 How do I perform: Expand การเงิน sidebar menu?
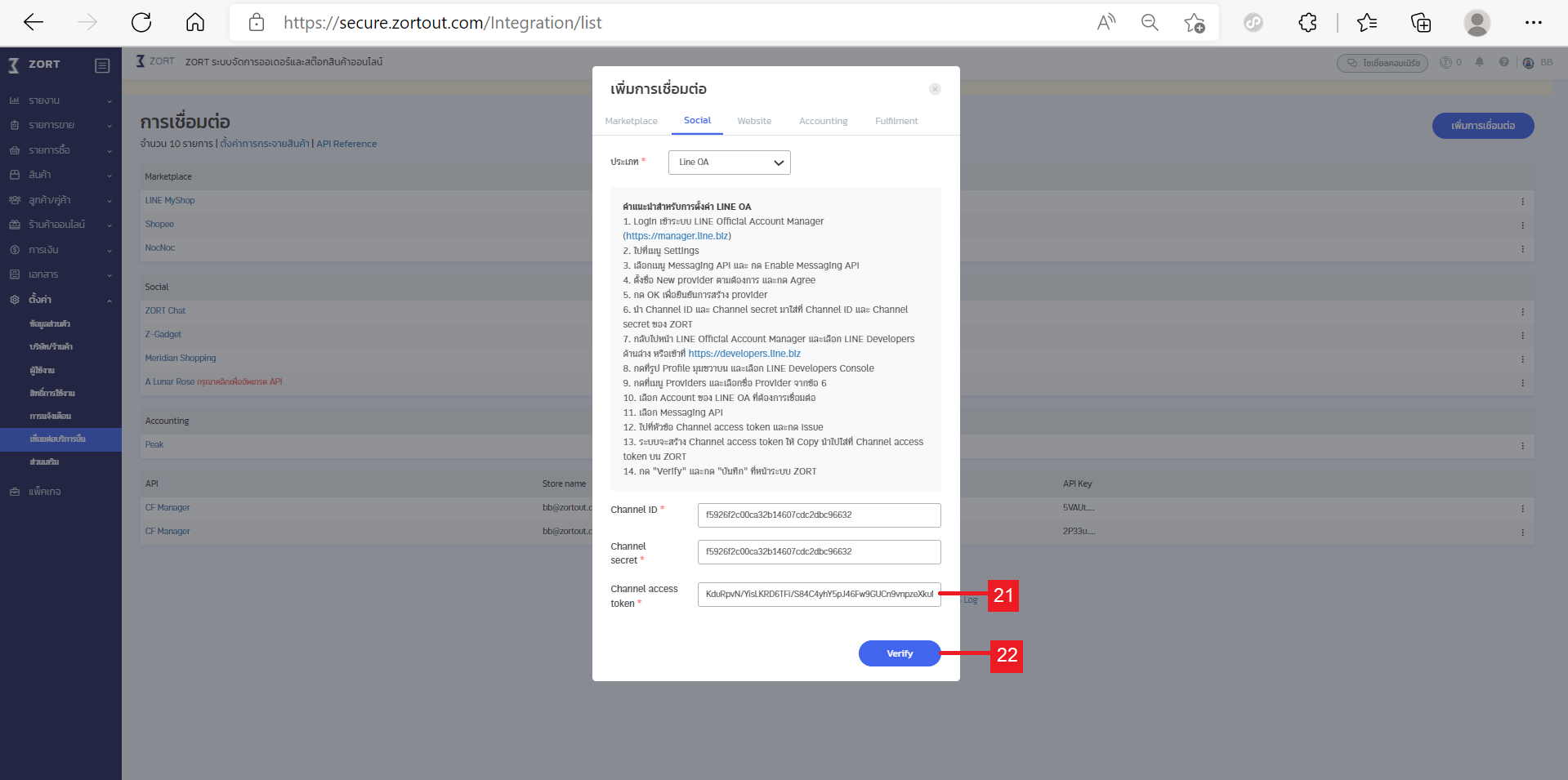[60, 250]
